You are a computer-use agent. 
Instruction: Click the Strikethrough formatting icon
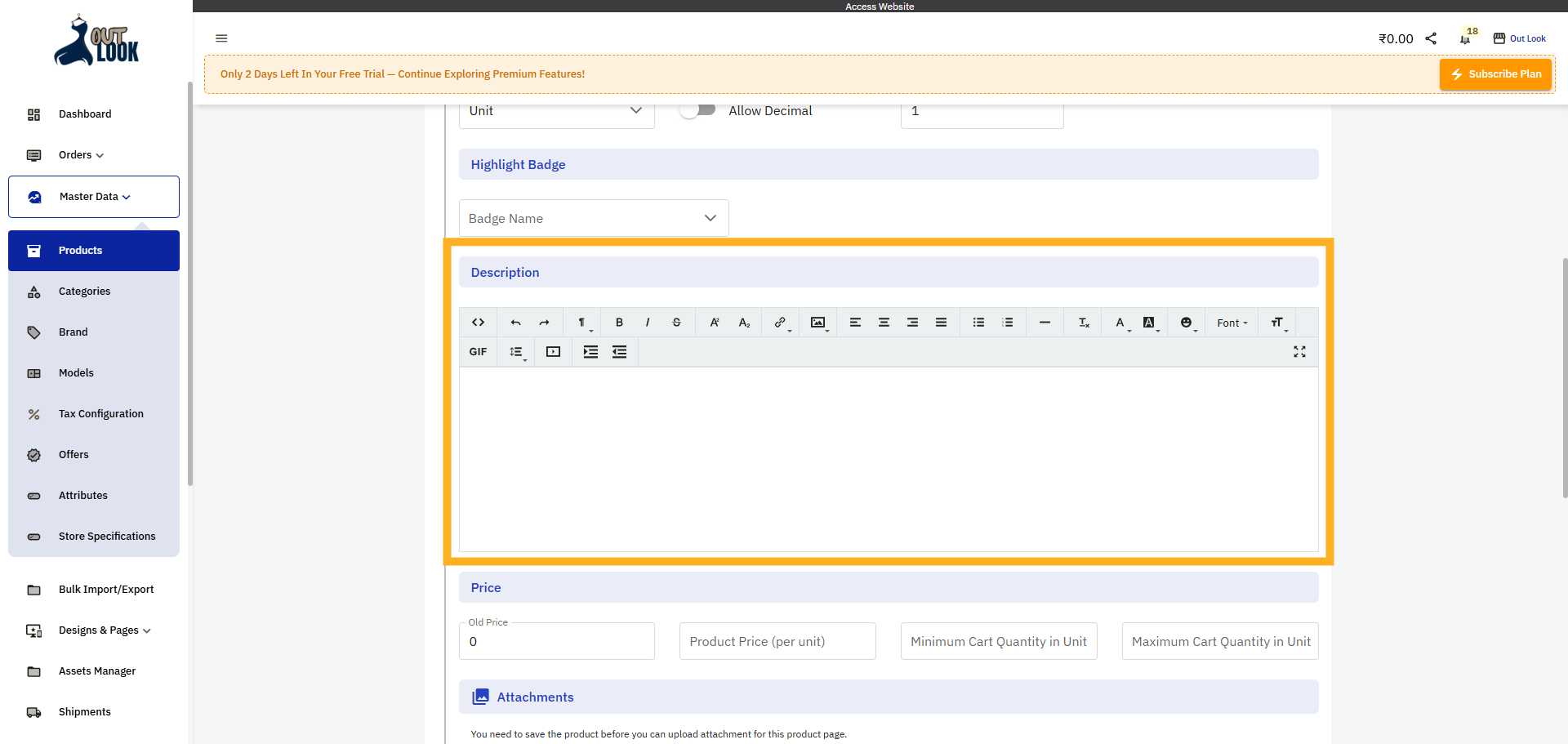676,323
